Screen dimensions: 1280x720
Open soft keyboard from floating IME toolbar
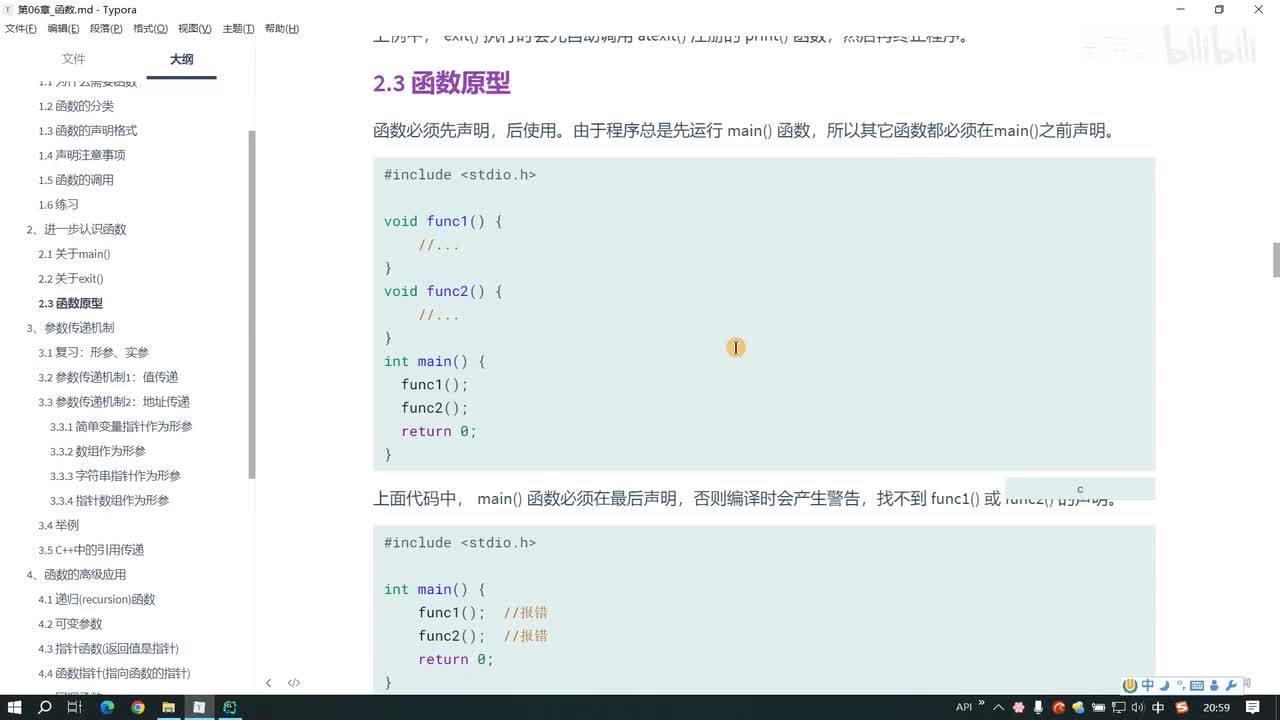[x=1197, y=685]
